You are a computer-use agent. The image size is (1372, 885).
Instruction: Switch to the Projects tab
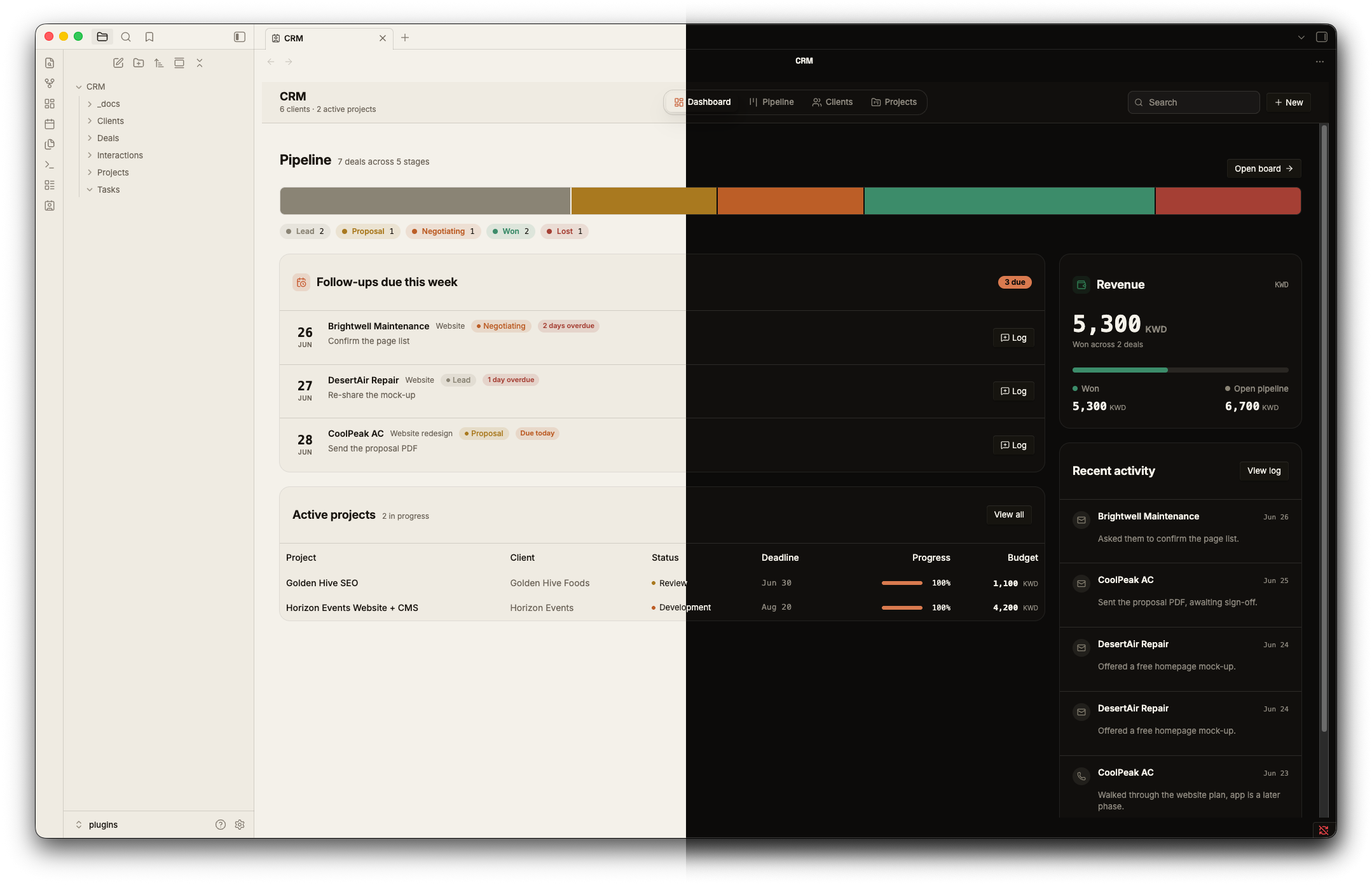point(894,102)
